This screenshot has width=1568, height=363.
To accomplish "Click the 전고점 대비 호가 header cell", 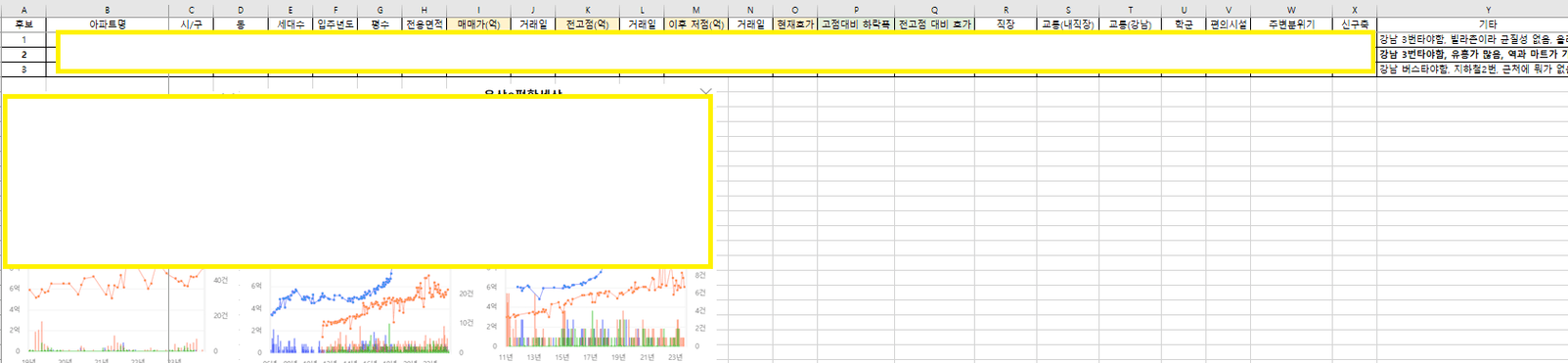I will pyautogui.click(x=934, y=23).
